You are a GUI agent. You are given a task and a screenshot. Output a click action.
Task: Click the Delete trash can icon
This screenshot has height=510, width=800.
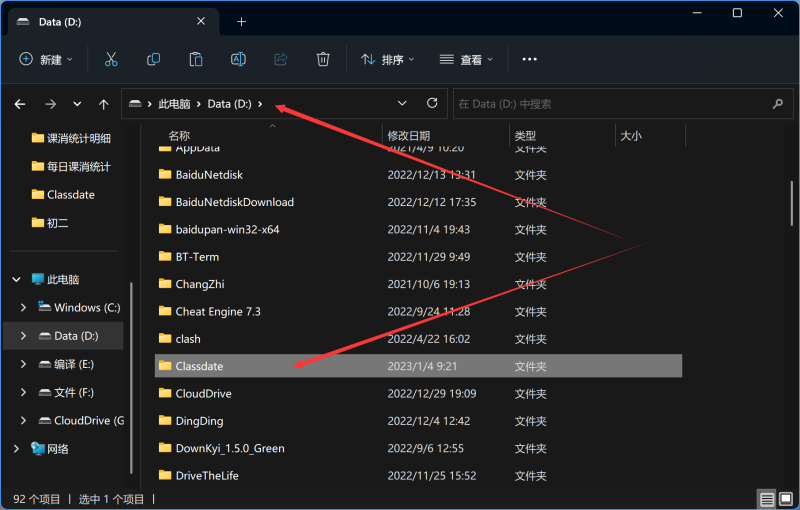[323, 60]
